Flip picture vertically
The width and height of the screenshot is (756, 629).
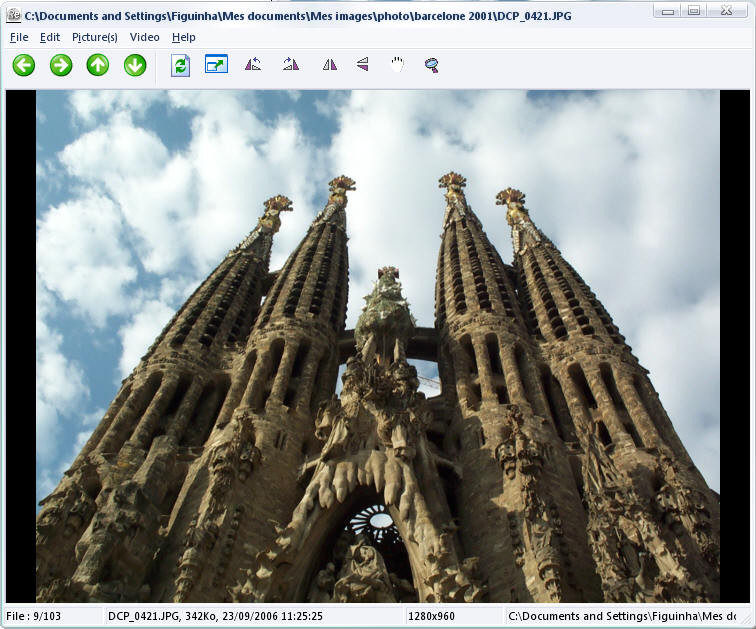click(363, 64)
